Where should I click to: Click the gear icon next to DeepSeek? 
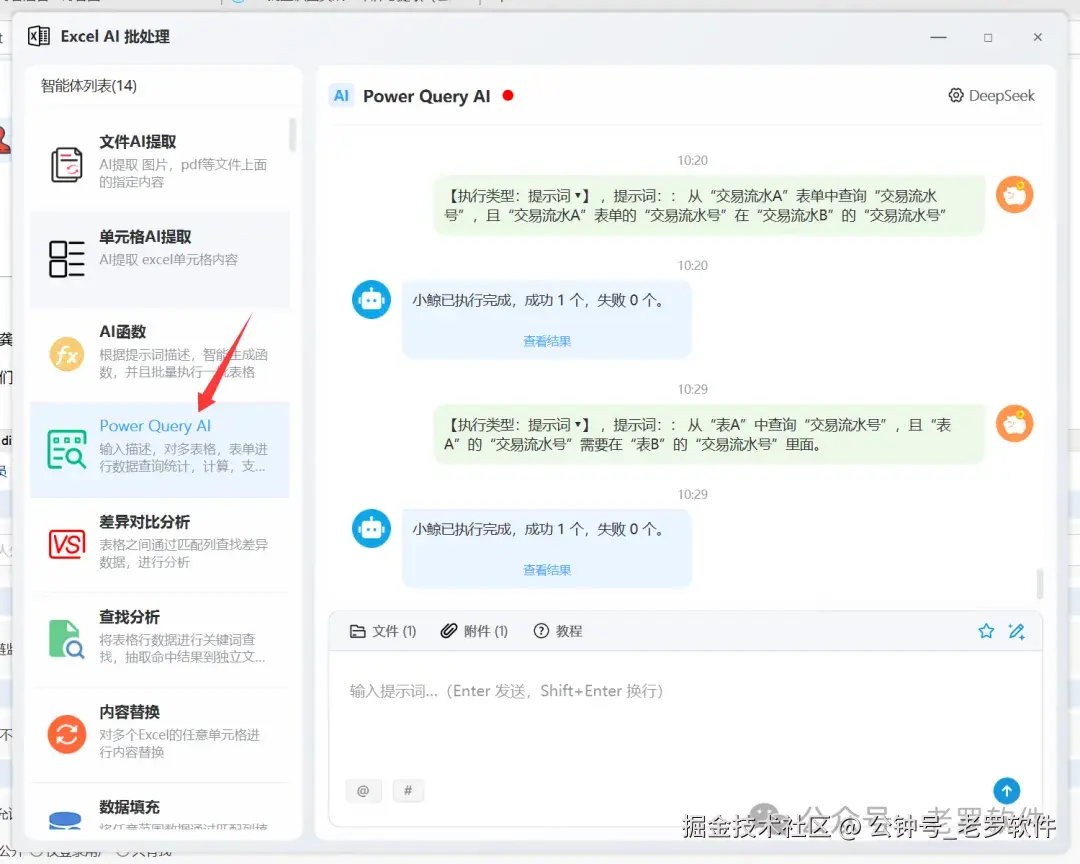tap(956, 95)
